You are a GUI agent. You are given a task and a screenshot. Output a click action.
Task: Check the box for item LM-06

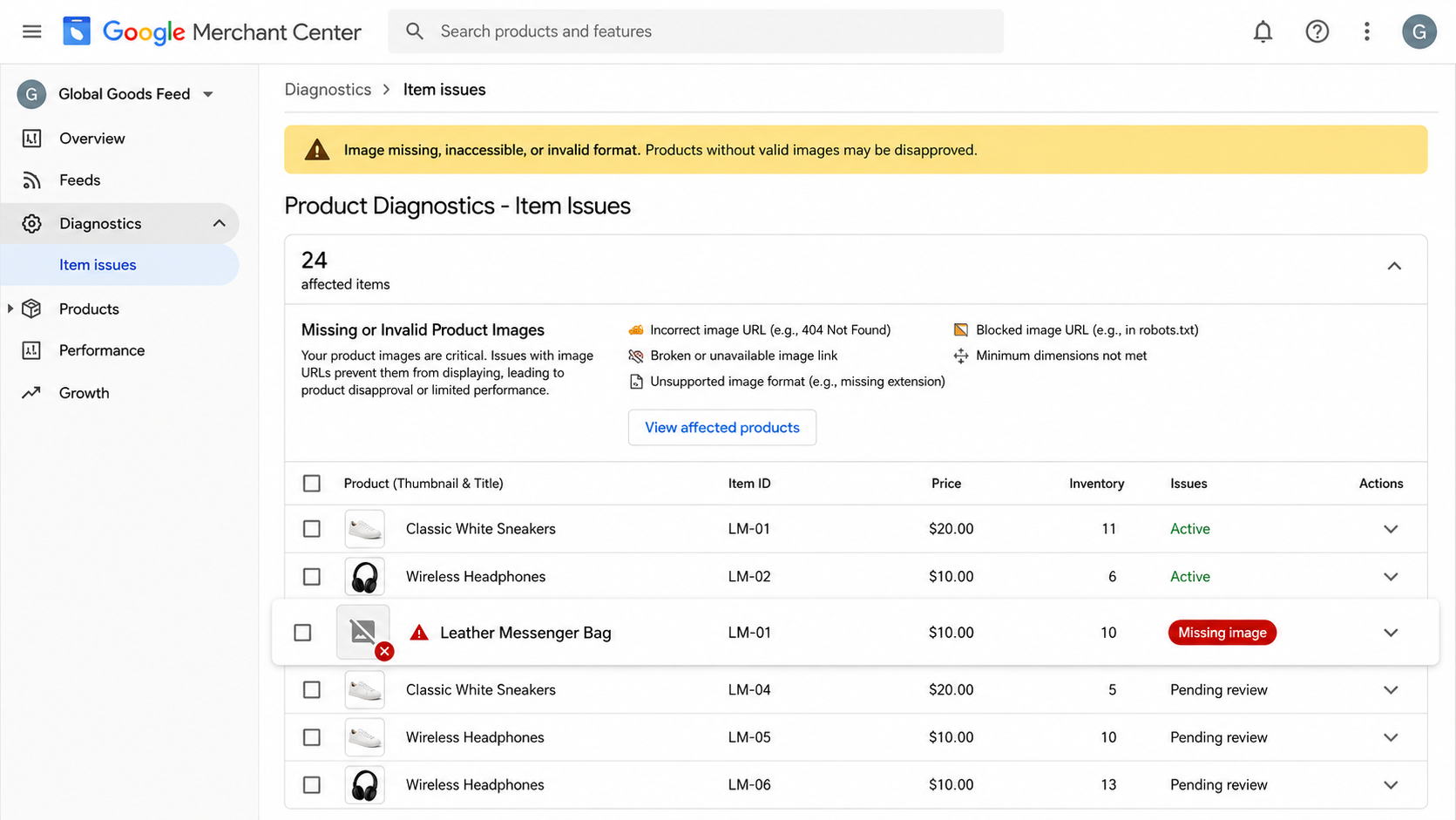pos(312,785)
